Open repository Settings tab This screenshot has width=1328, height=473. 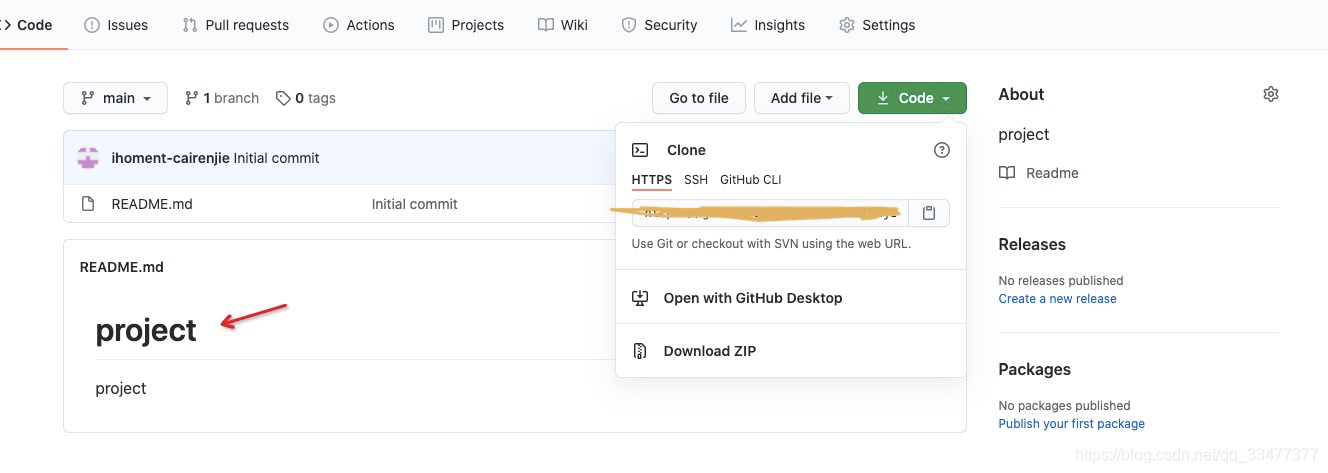877,25
